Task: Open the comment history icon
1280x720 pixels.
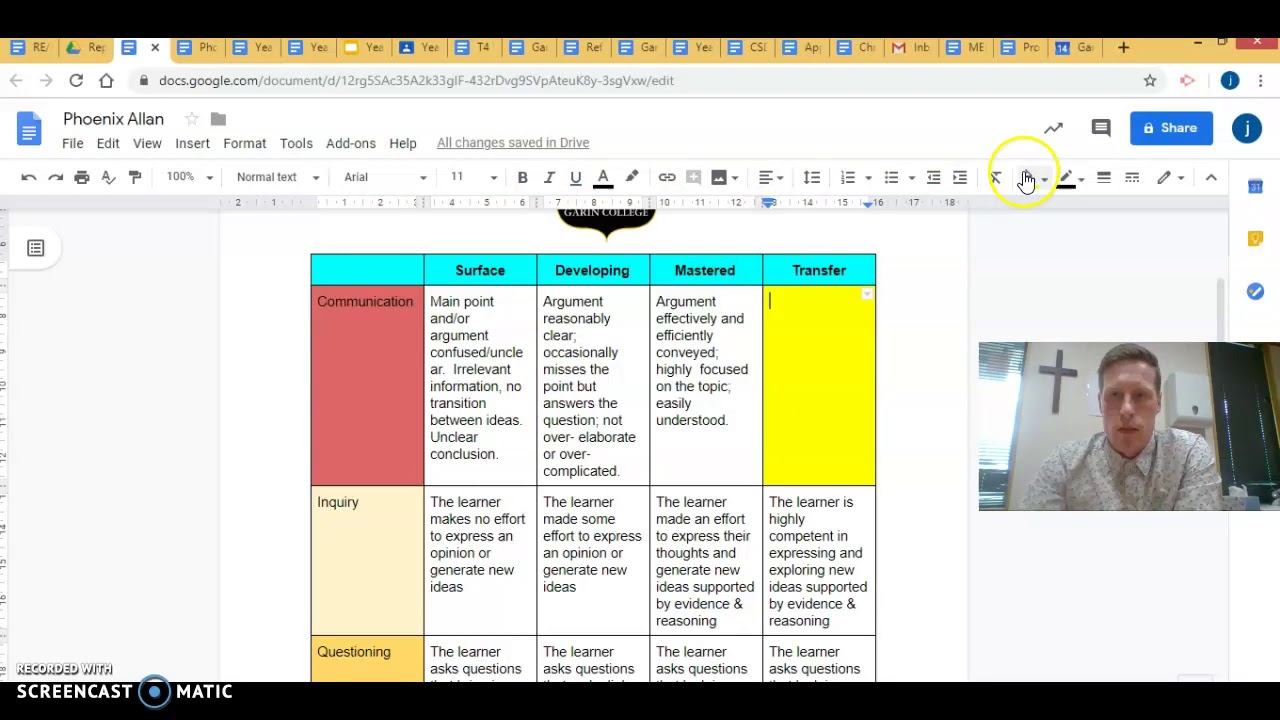Action: point(1101,128)
